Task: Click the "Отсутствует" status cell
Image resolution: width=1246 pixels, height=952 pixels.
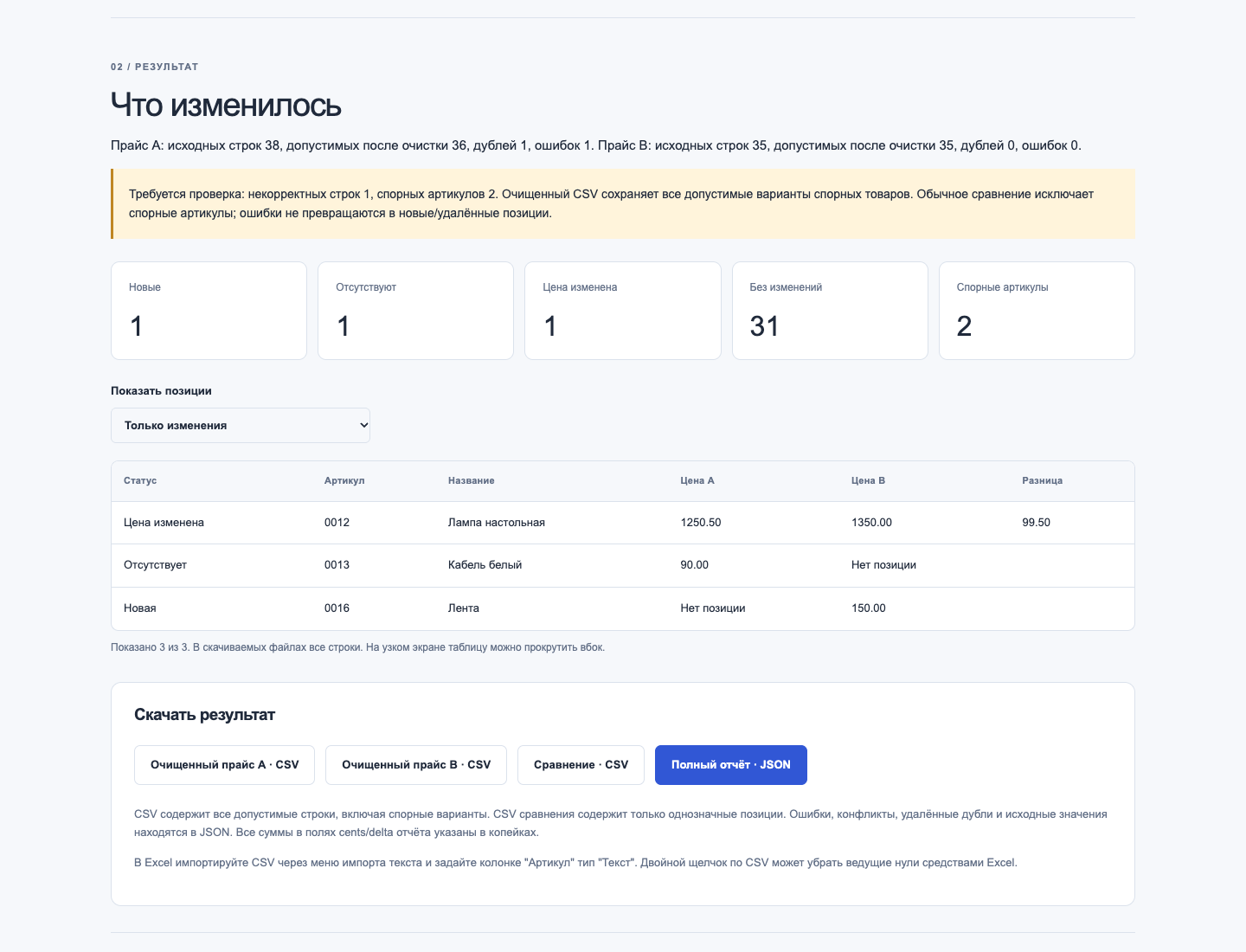Action: click(x=155, y=565)
